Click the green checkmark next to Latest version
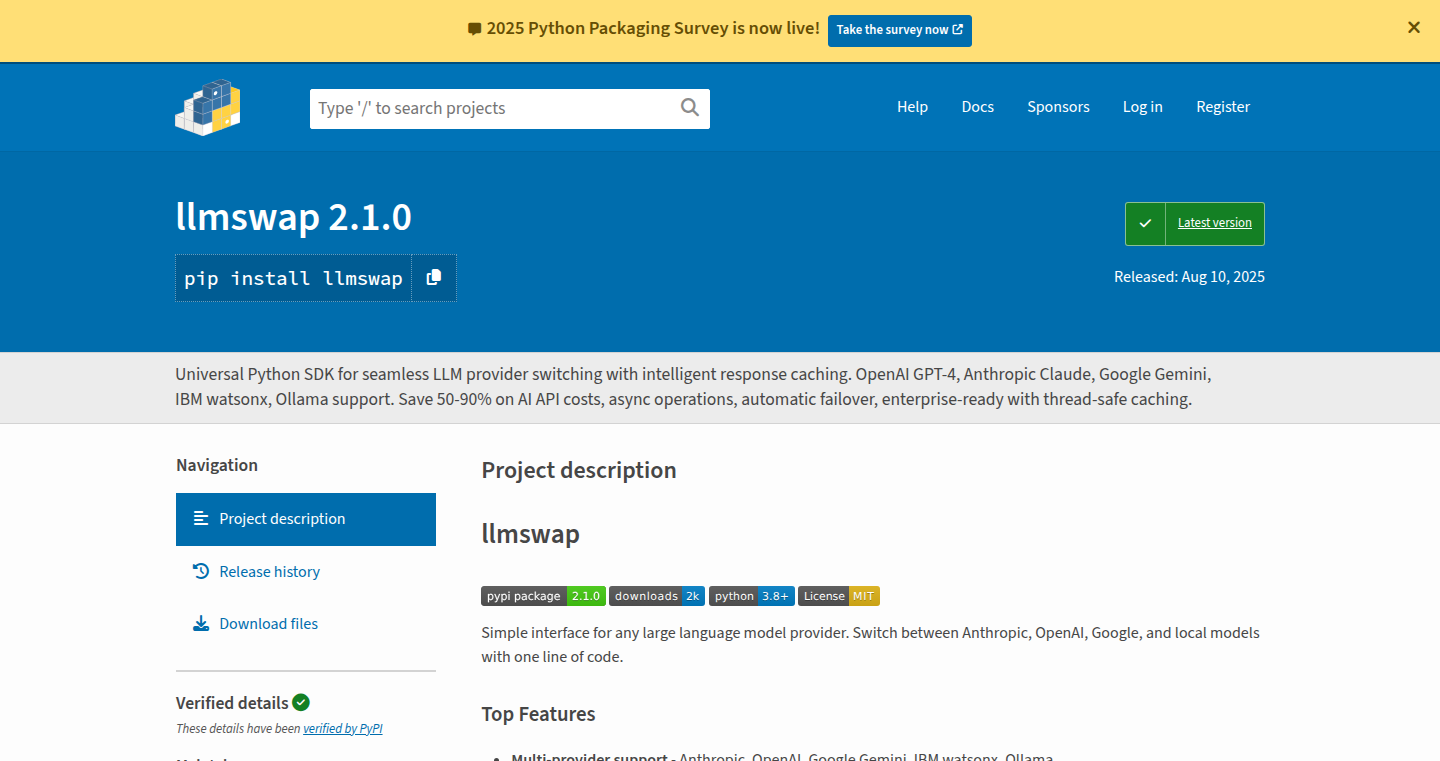This screenshot has width=1440, height=761. click(x=1145, y=223)
